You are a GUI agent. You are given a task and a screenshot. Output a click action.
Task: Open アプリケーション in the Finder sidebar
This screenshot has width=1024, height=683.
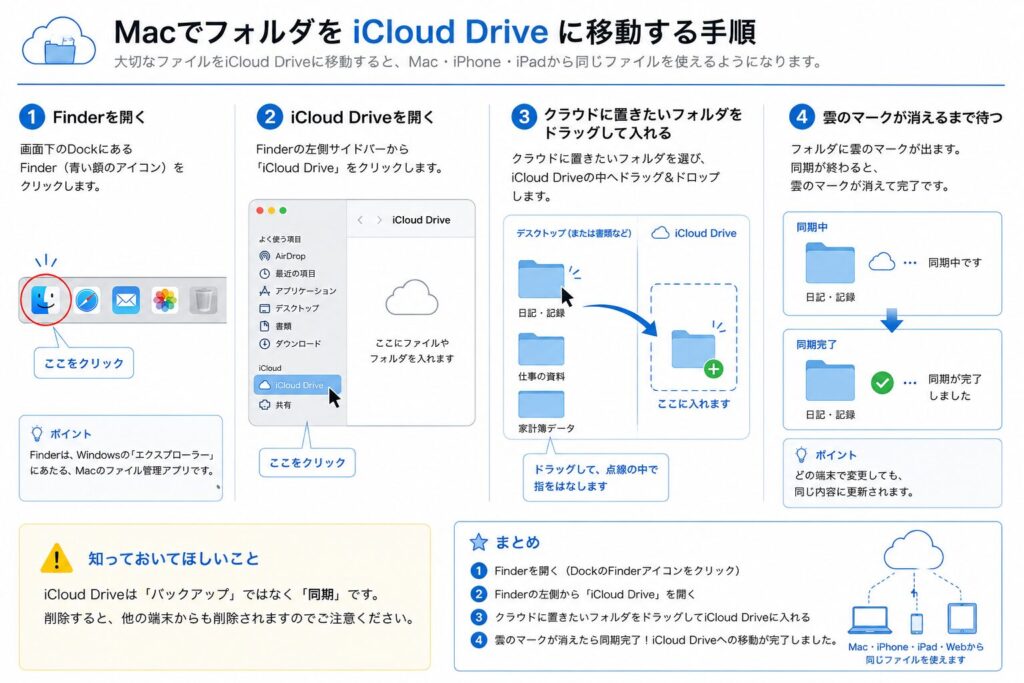pos(298,291)
